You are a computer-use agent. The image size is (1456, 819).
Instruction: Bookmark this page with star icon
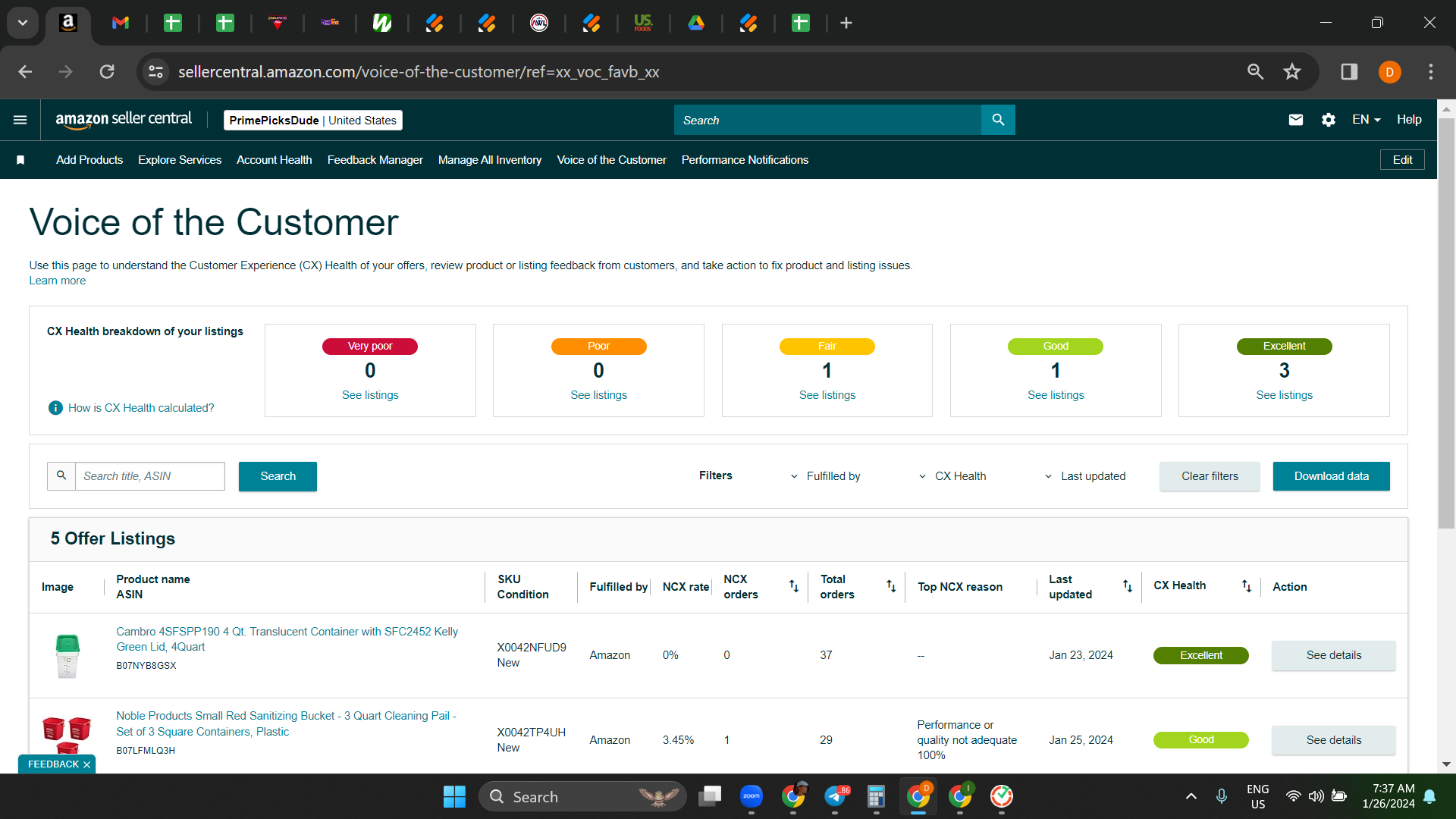pos(1292,72)
